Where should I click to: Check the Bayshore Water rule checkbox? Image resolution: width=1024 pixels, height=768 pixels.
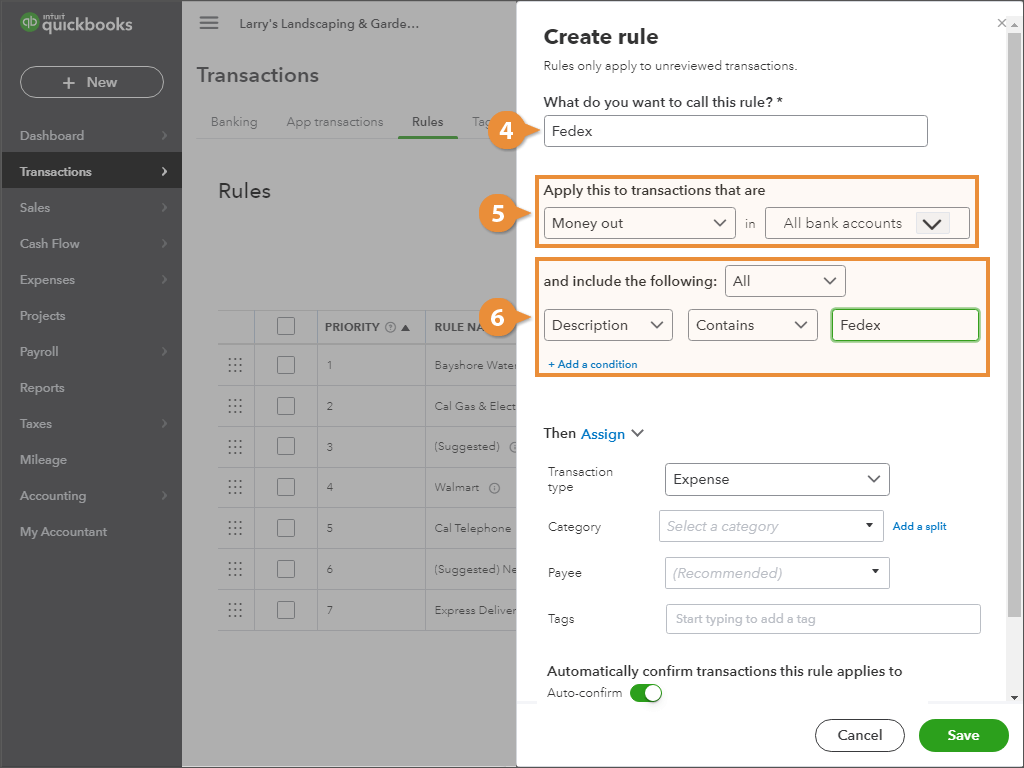point(286,365)
